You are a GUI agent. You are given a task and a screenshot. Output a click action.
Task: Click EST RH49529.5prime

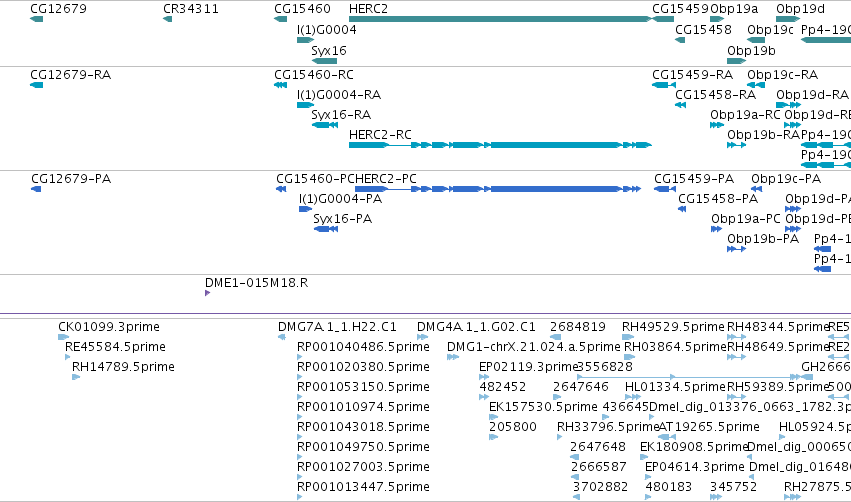tap(673, 327)
